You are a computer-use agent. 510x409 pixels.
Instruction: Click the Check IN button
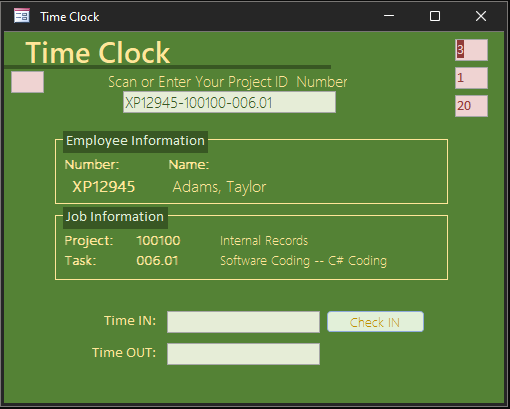[375, 322]
